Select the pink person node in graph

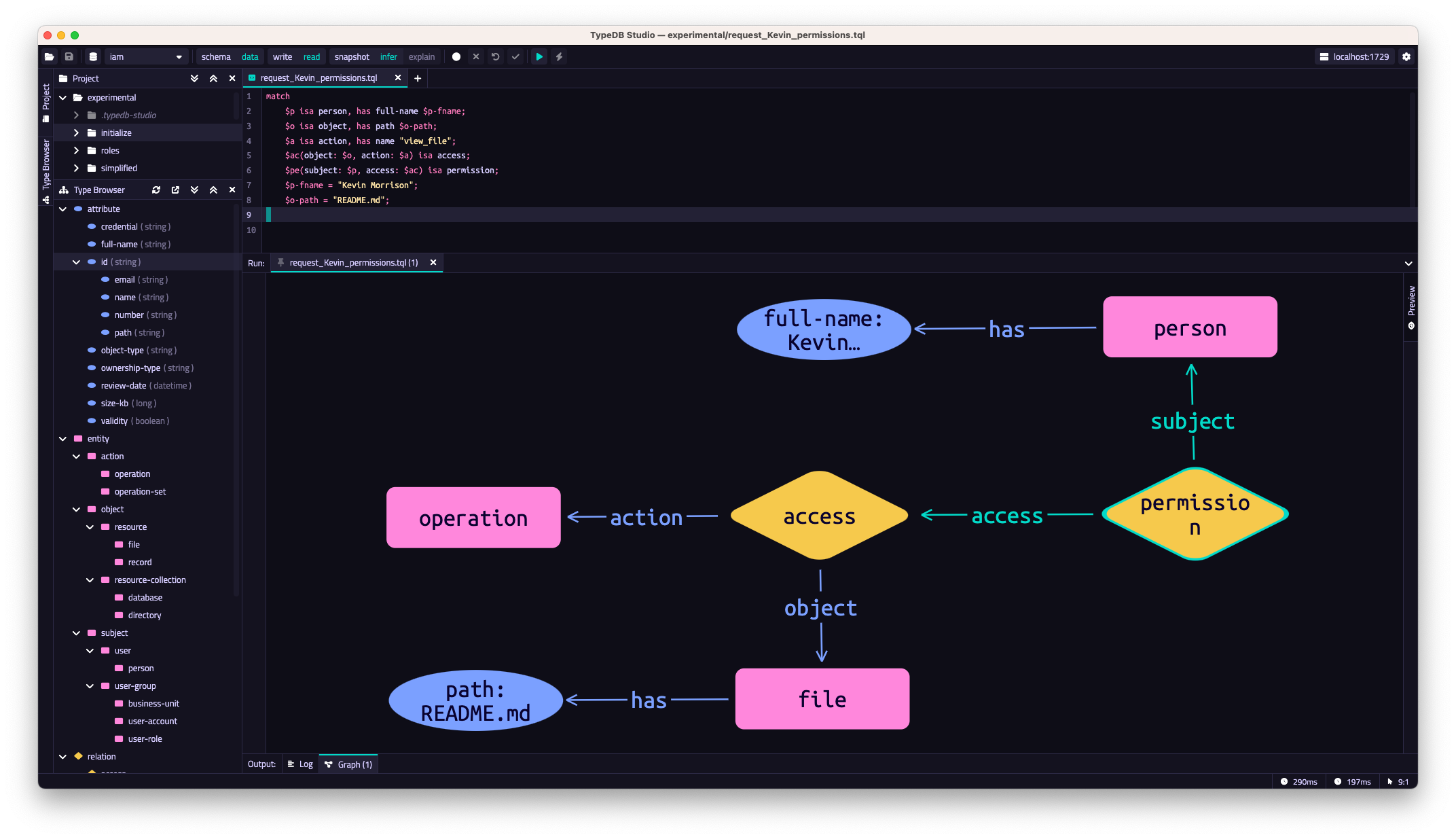tap(1190, 327)
